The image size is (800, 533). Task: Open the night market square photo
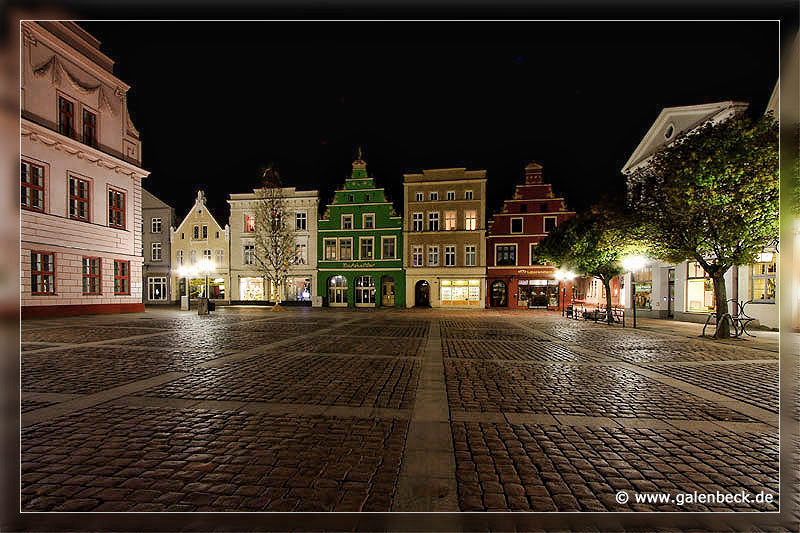[x=400, y=266]
